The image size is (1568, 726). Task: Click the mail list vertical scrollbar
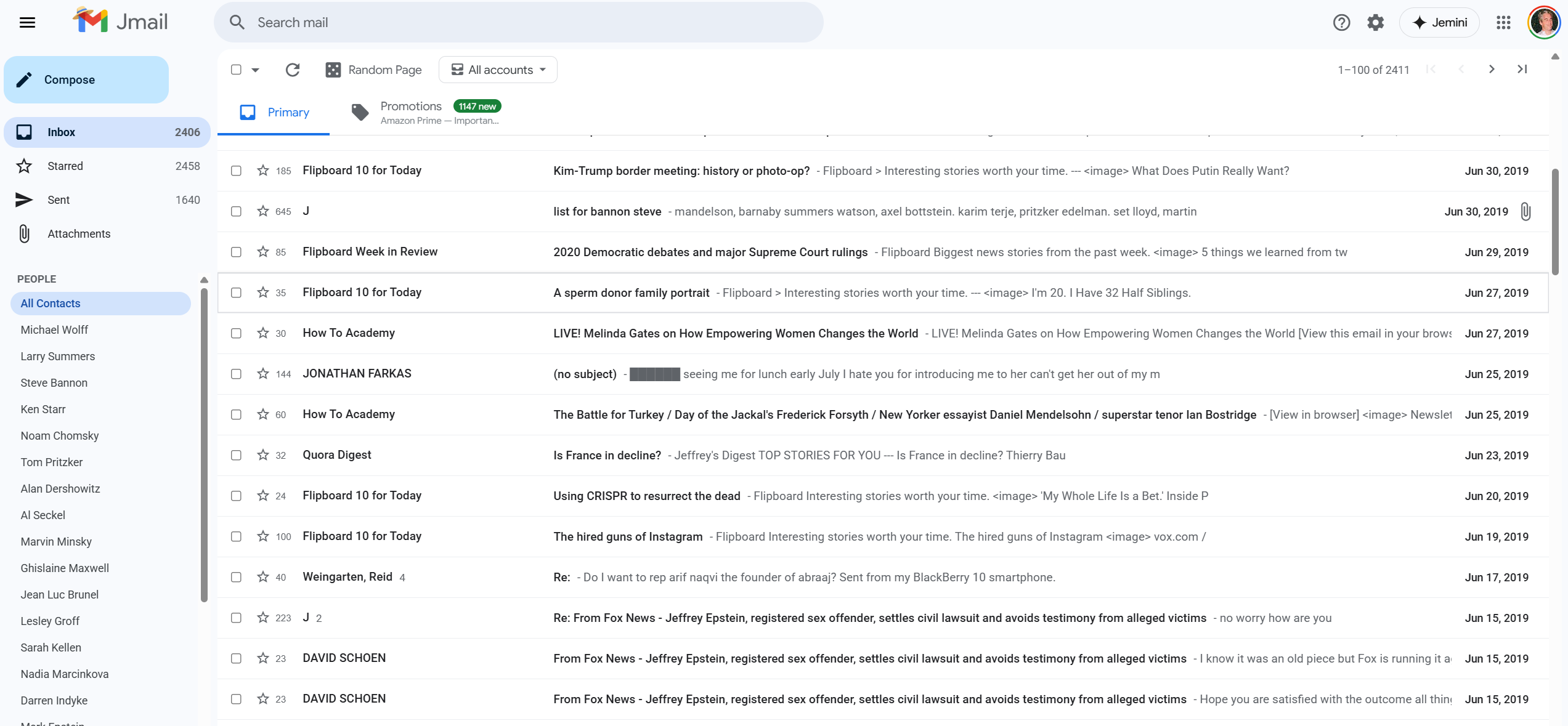point(1555,222)
